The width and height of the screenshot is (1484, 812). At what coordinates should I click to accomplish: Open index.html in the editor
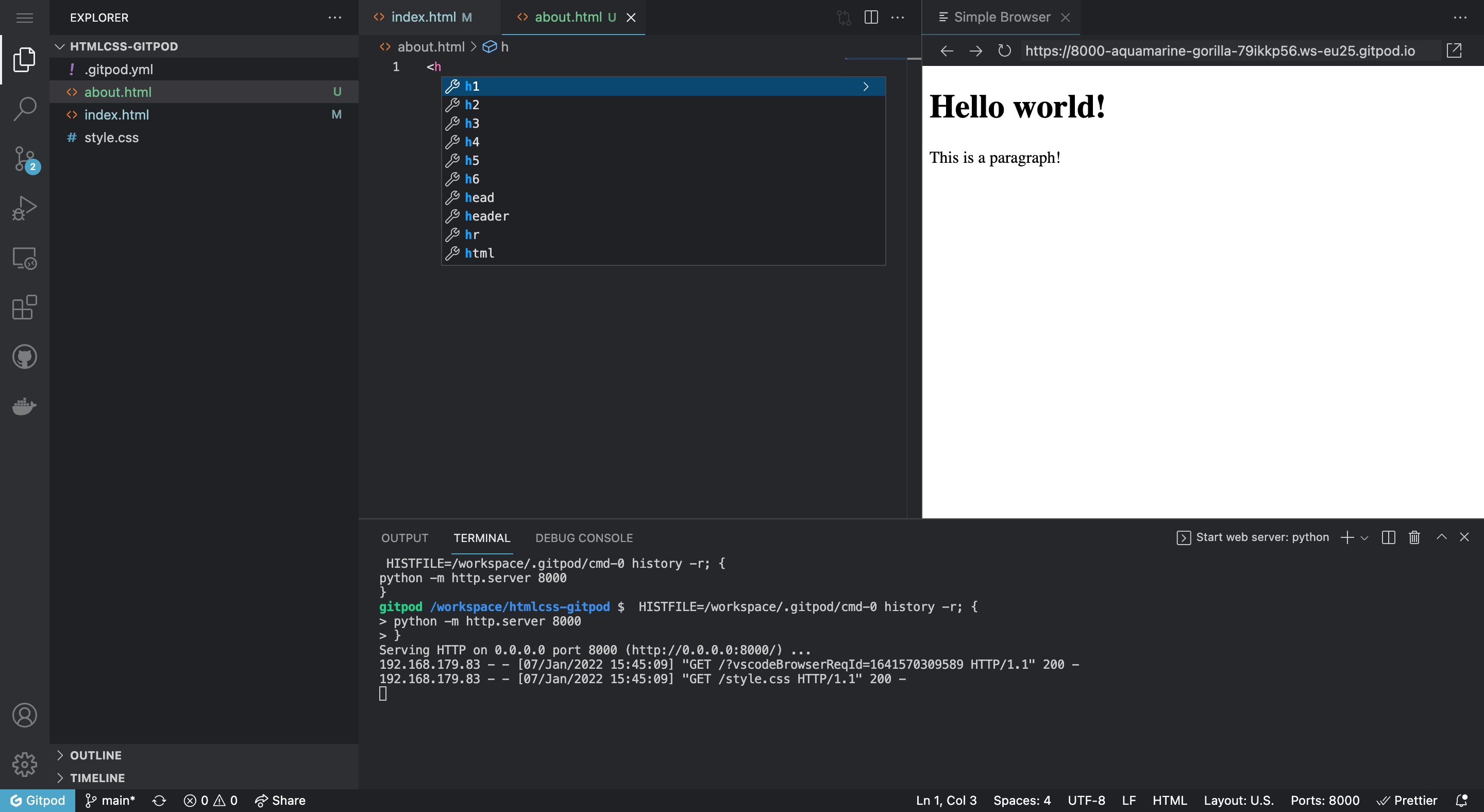117,114
